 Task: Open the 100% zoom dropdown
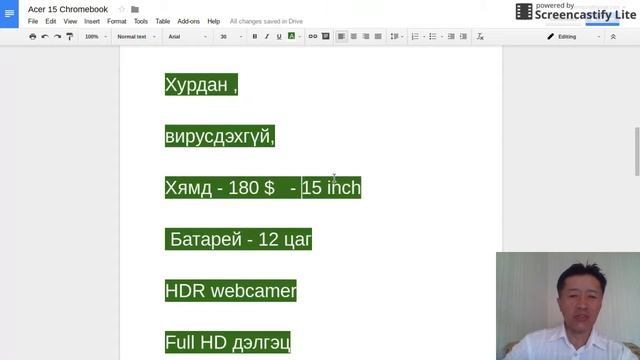(96, 37)
